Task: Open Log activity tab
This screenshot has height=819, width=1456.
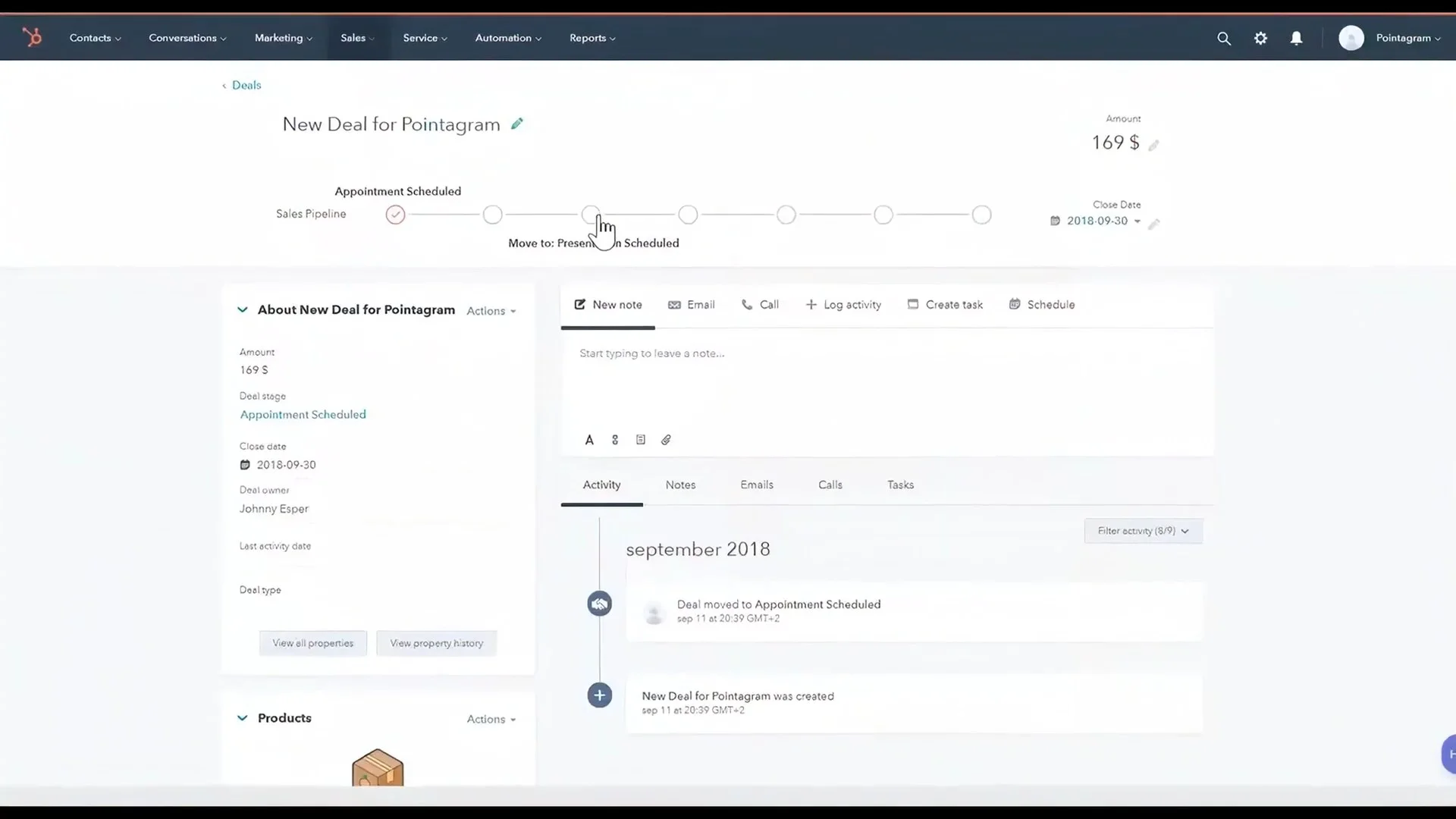Action: 843,305
